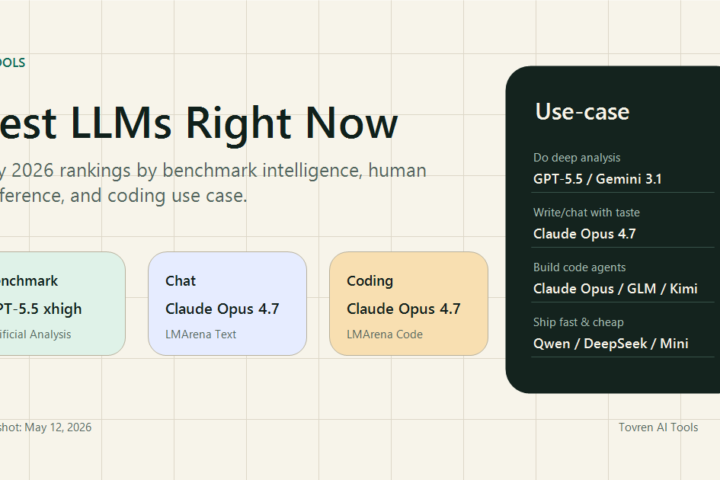Screen dimensions: 720x480
Task: Click the 'GPT-5.5 xhigh' benchmark winner text
Action: pos(41,309)
